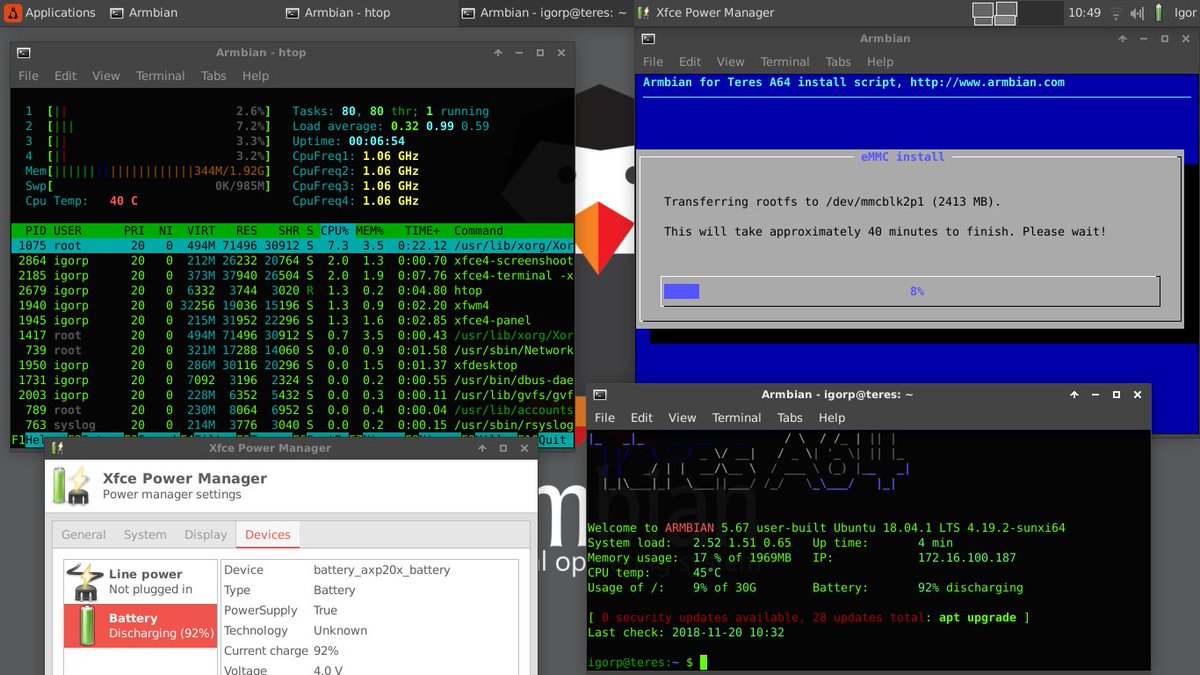Open Edit menu in htop window
Screen dimensions: 1200x675
[66, 76]
